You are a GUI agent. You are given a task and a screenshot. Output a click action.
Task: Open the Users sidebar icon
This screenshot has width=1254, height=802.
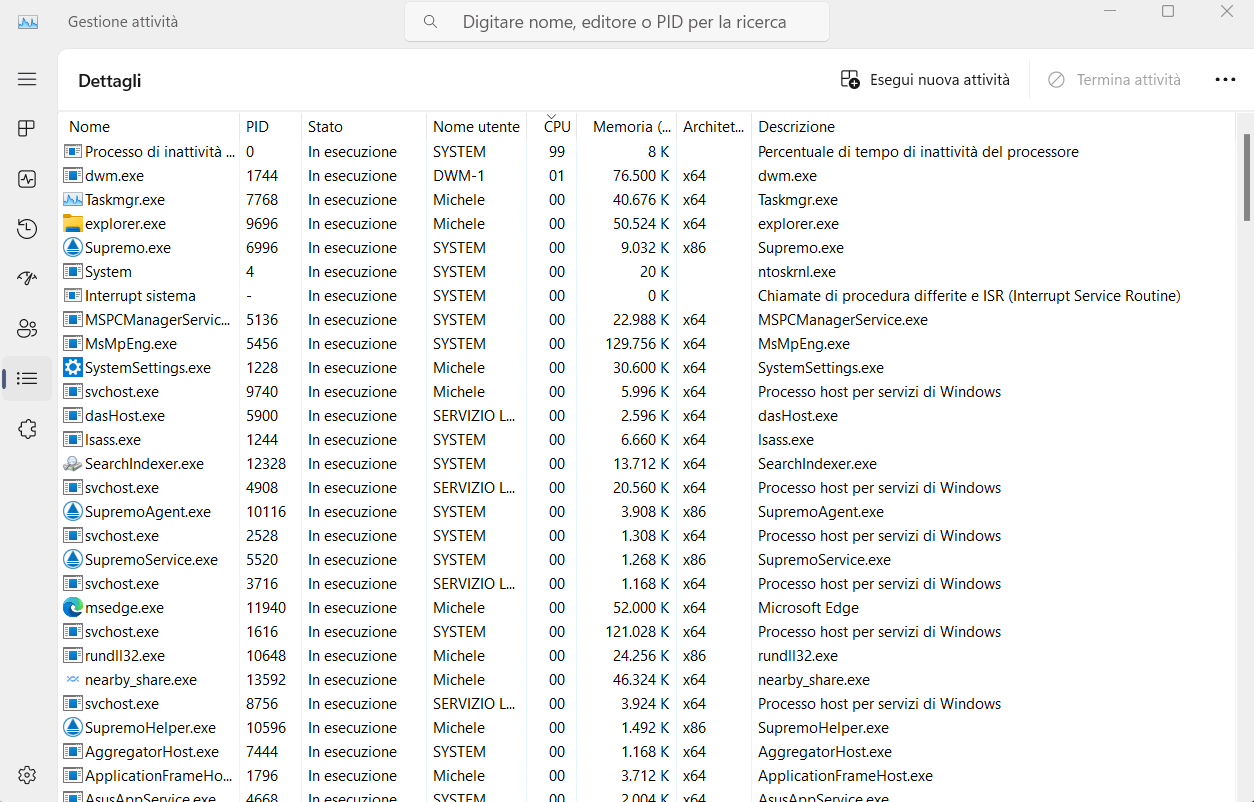click(27, 328)
